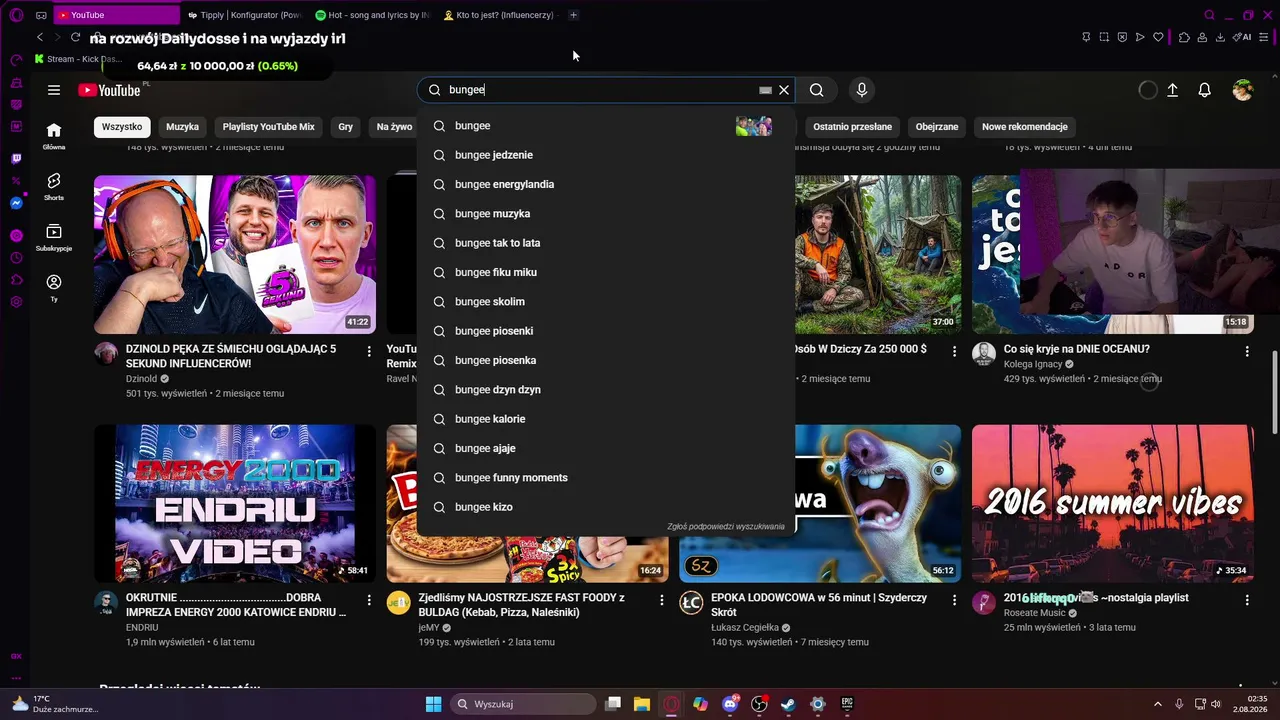
Task: Choose the 'bungee kalorie' suggestion
Action: tap(606, 419)
